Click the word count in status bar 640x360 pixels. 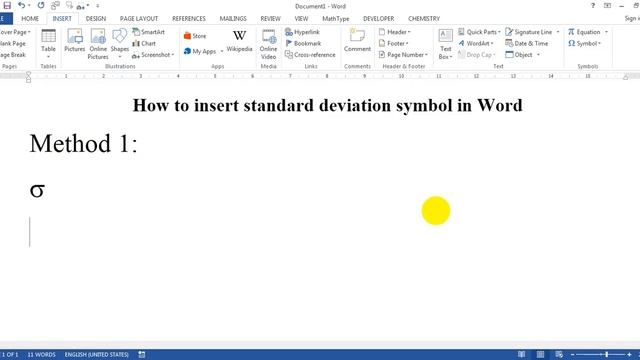(x=41, y=355)
